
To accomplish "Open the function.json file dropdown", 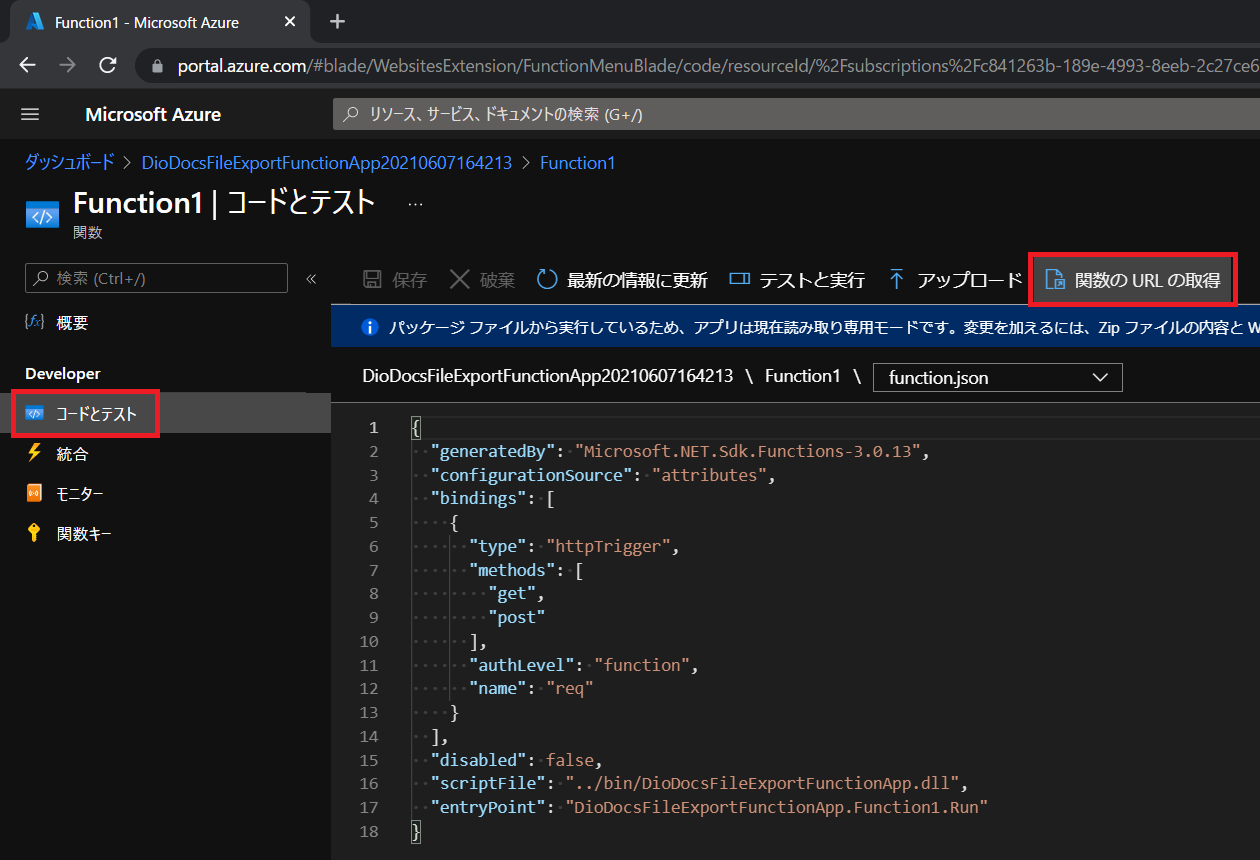I will pyautogui.click(x=998, y=377).
